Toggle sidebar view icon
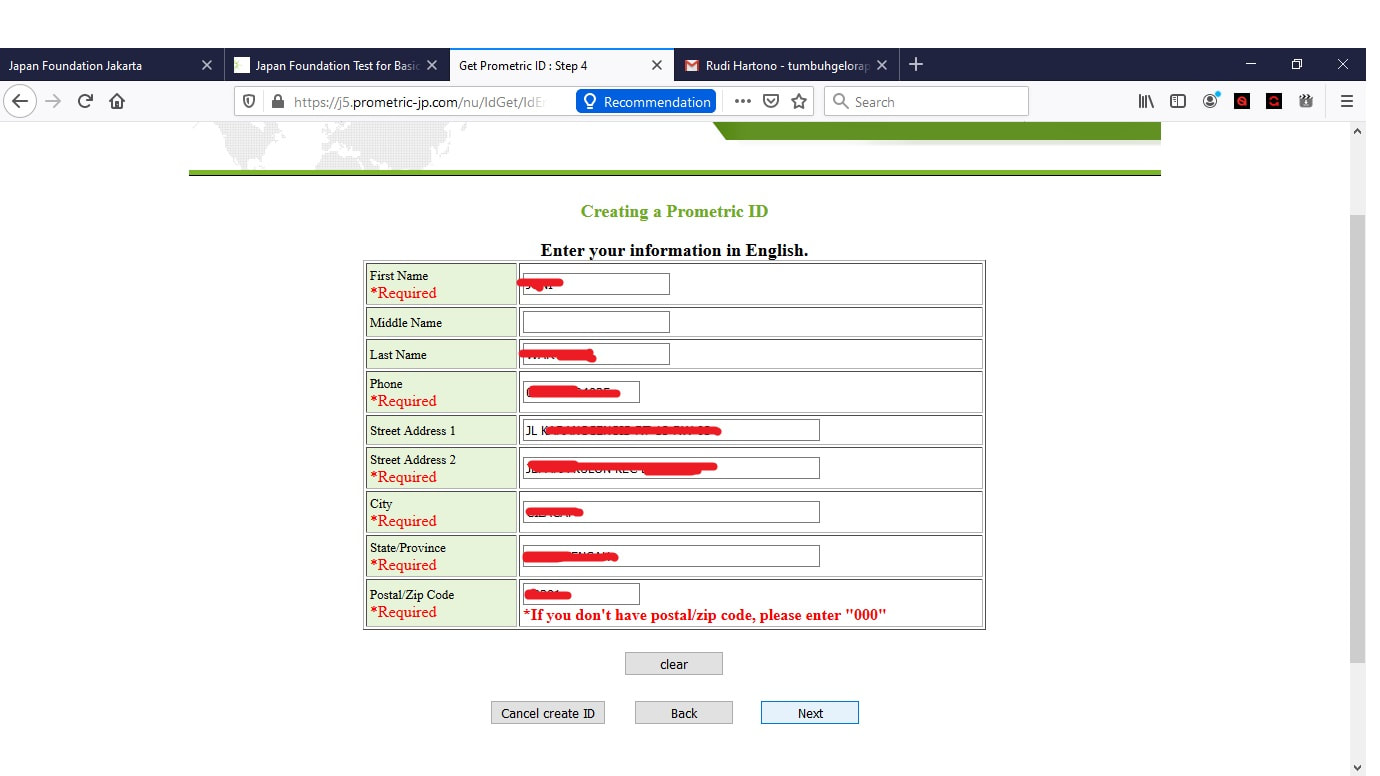 click(x=1178, y=101)
